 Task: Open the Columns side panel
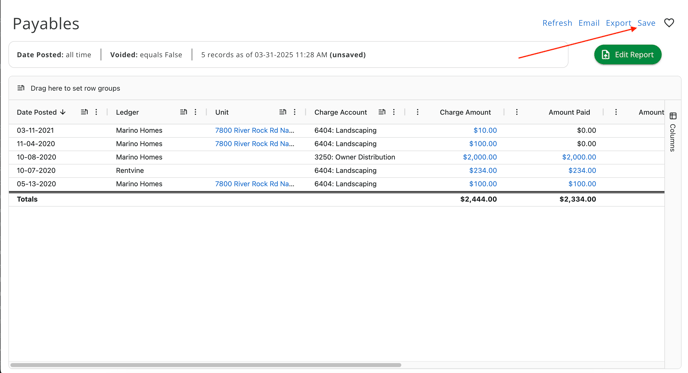pyautogui.click(x=673, y=132)
